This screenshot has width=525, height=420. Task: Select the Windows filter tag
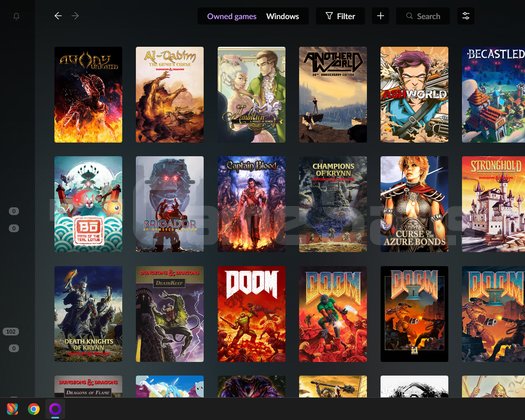[283, 16]
